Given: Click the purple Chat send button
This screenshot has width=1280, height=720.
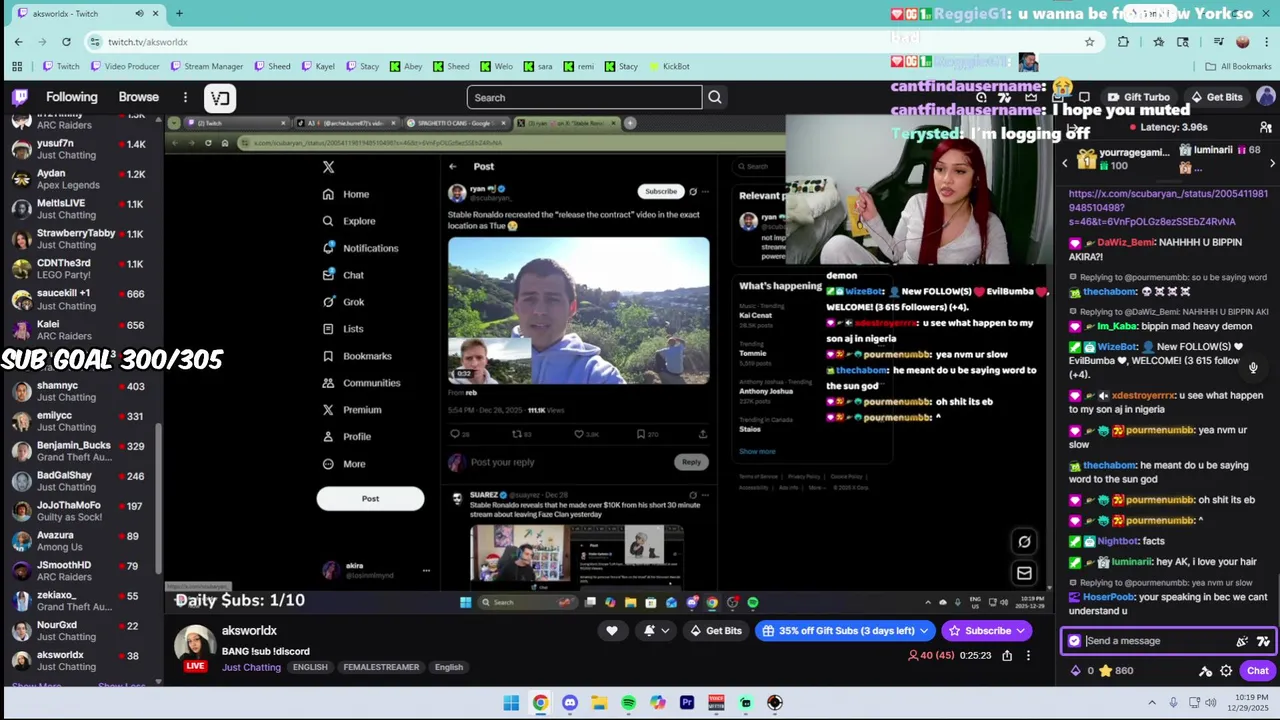Looking at the screenshot, I should coord(1257,671).
